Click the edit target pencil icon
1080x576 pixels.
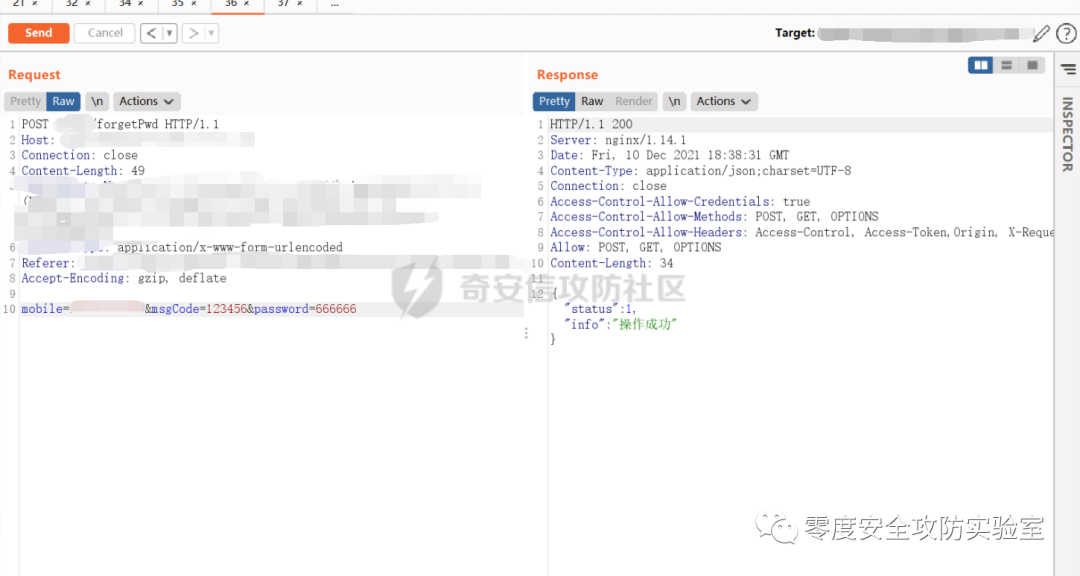(x=1041, y=33)
